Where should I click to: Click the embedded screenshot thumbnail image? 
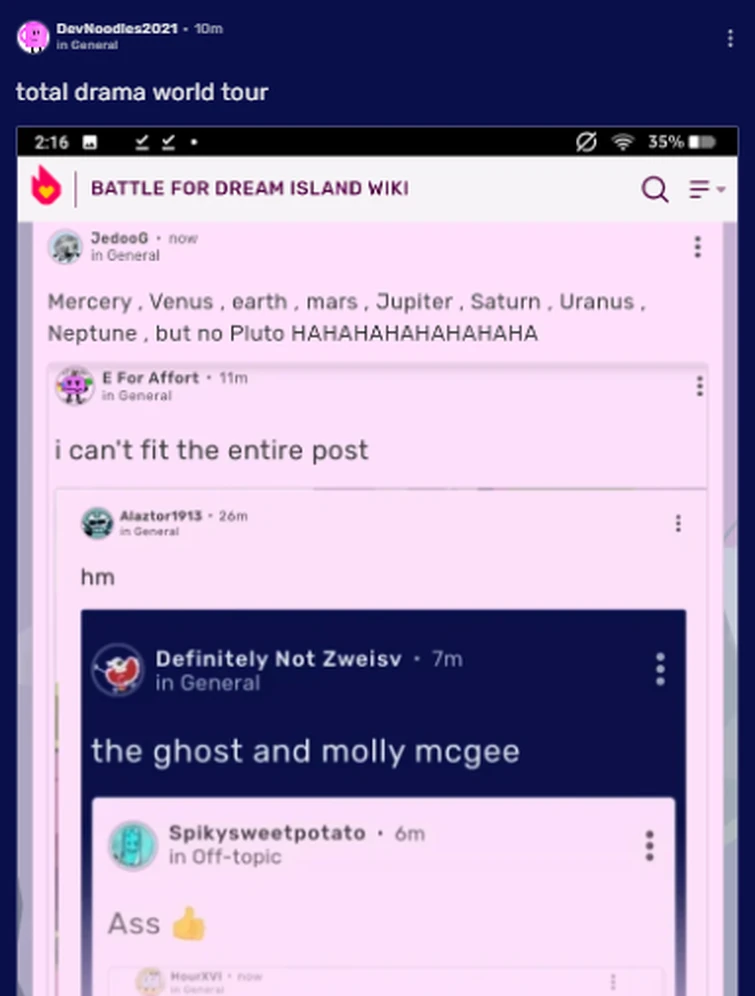(x=377, y=561)
